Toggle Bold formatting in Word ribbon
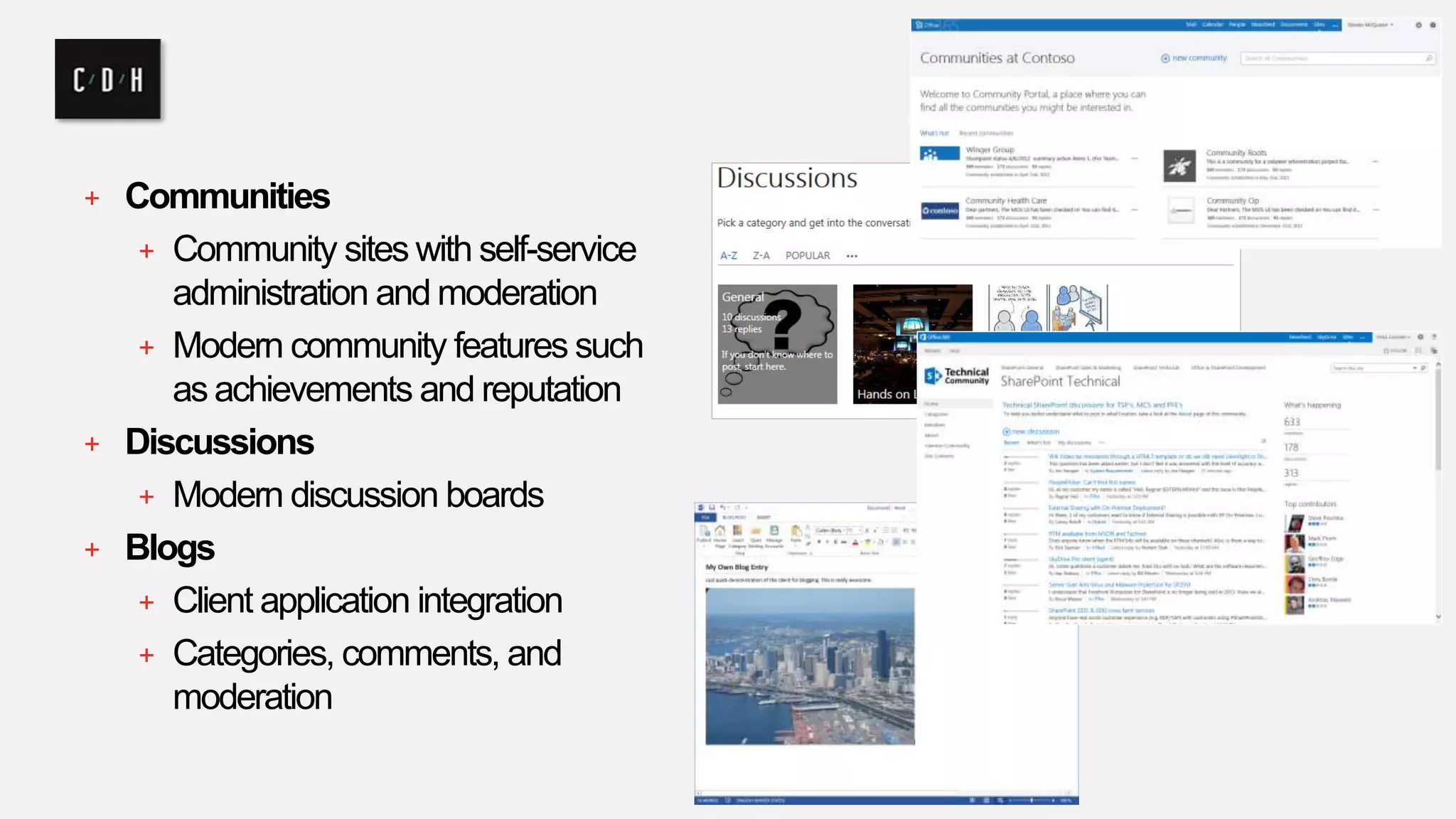The height and width of the screenshot is (819, 1456). 818,542
